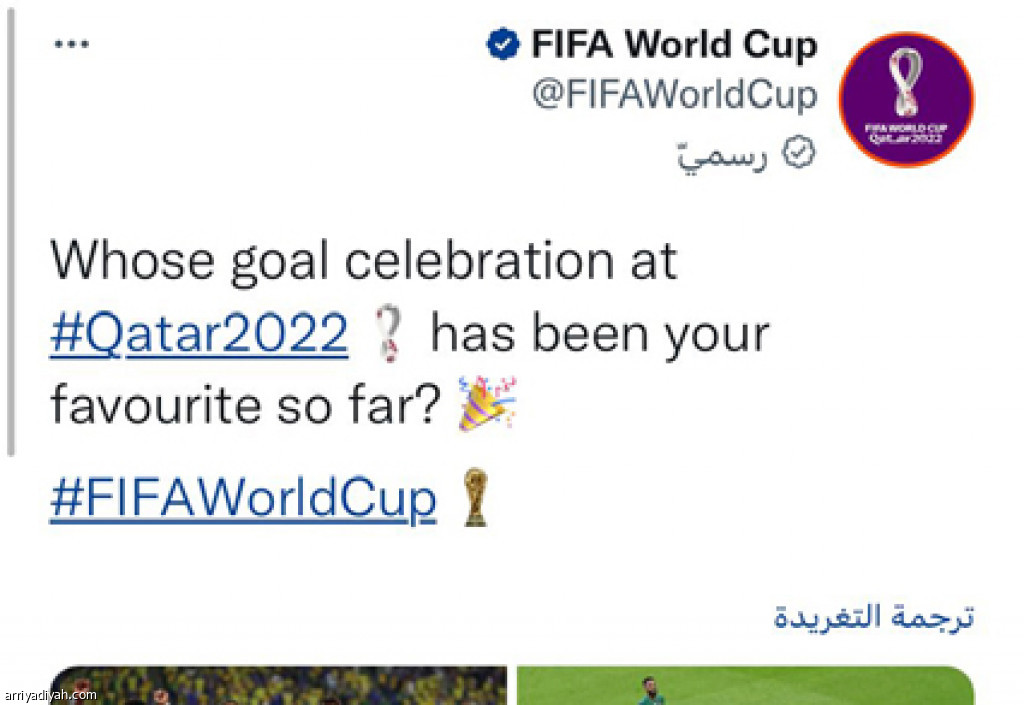Click the party popper emoji
The height and width of the screenshot is (705, 1024).
pyautogui.click(x=487, y=402)
